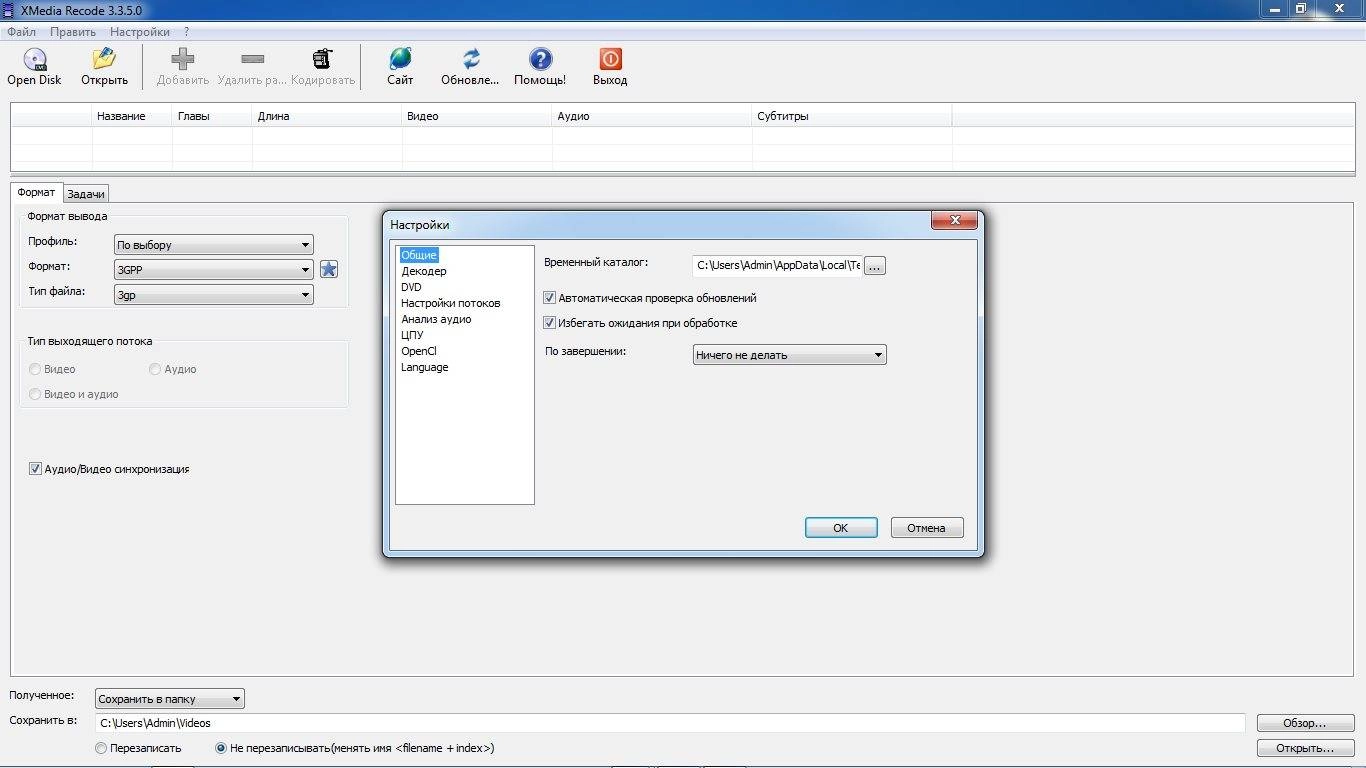This screenshot has height=768, width=1366.
Task: Select Декодер in settings list
Action: [x=424, y=271]
